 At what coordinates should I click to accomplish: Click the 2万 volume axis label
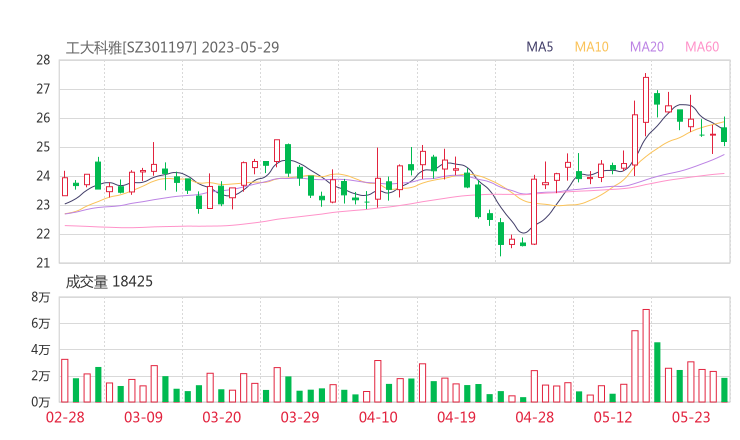tap(41, 376)
